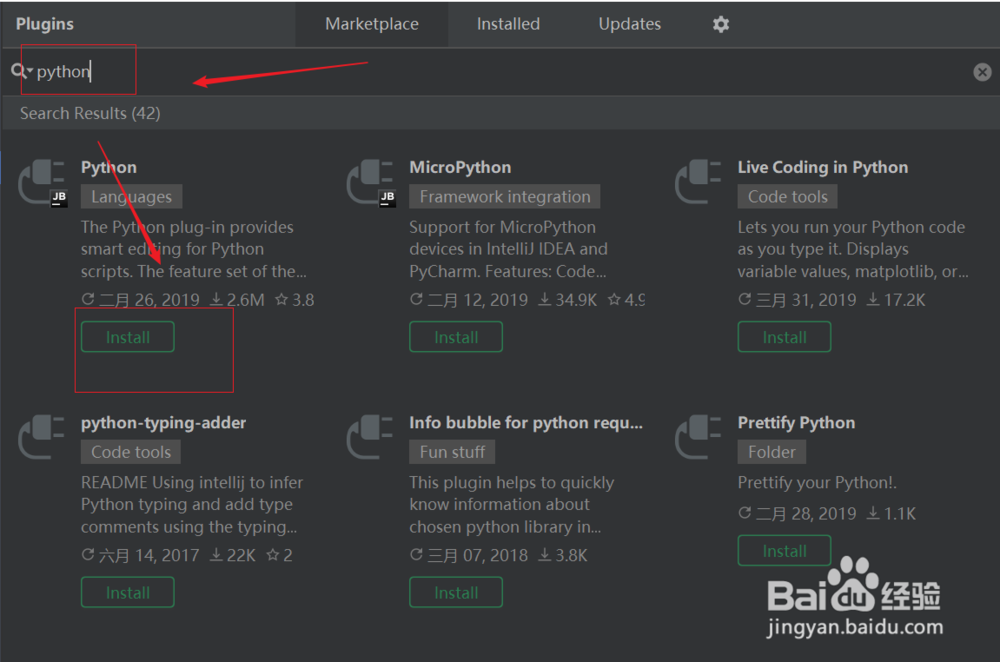Click Prettify Python's 1.1K downloads count
1000x662 pixels.
click(892, 513)
